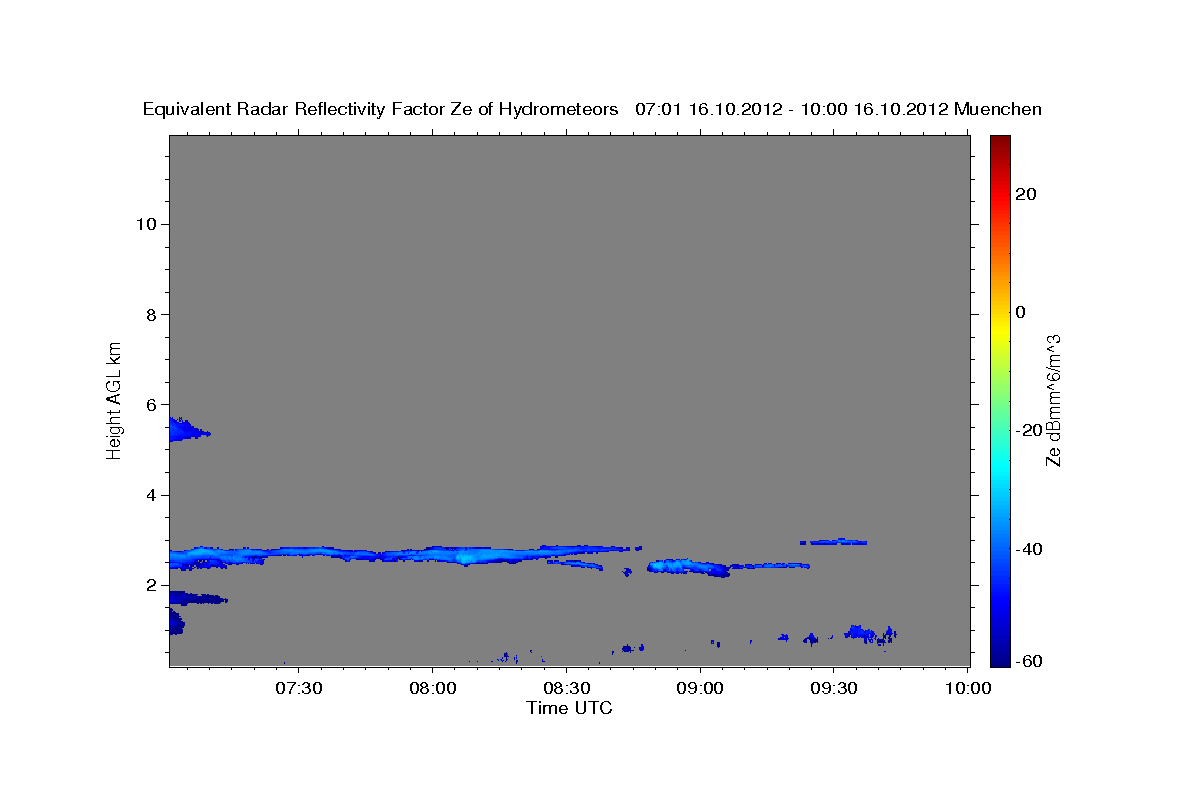Click the 09:00 time tick label

(700, 688)
